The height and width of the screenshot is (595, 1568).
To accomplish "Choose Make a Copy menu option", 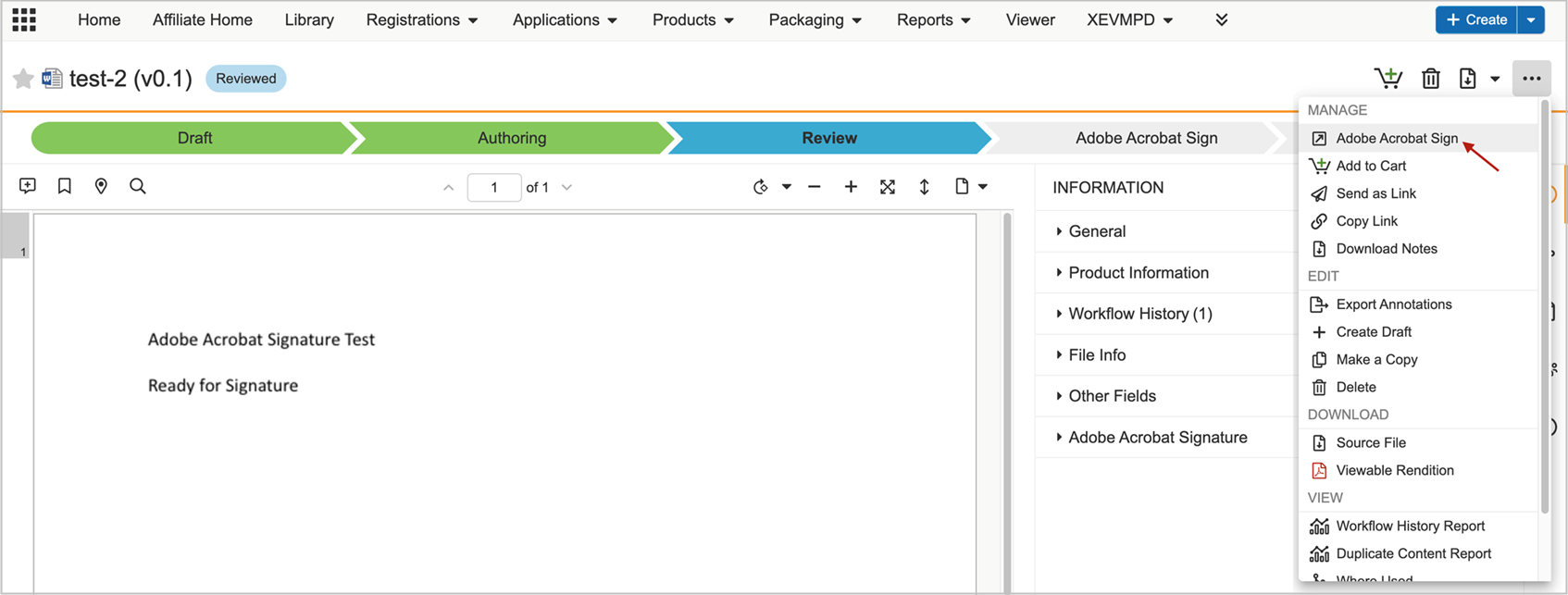I will (1376, 359).
